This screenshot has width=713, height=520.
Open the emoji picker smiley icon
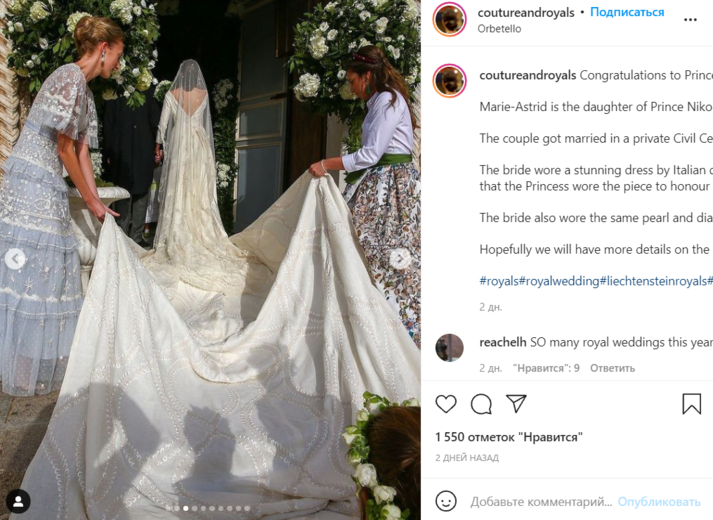pyautogui.click(x=446, y=501)
